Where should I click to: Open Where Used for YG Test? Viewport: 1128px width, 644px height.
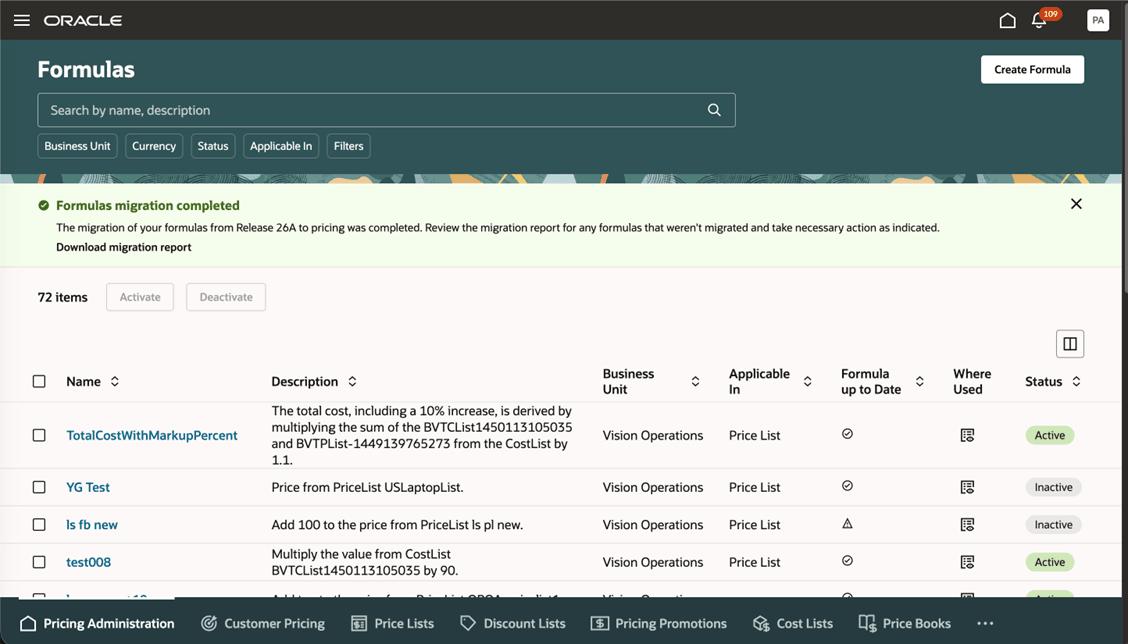967,487
